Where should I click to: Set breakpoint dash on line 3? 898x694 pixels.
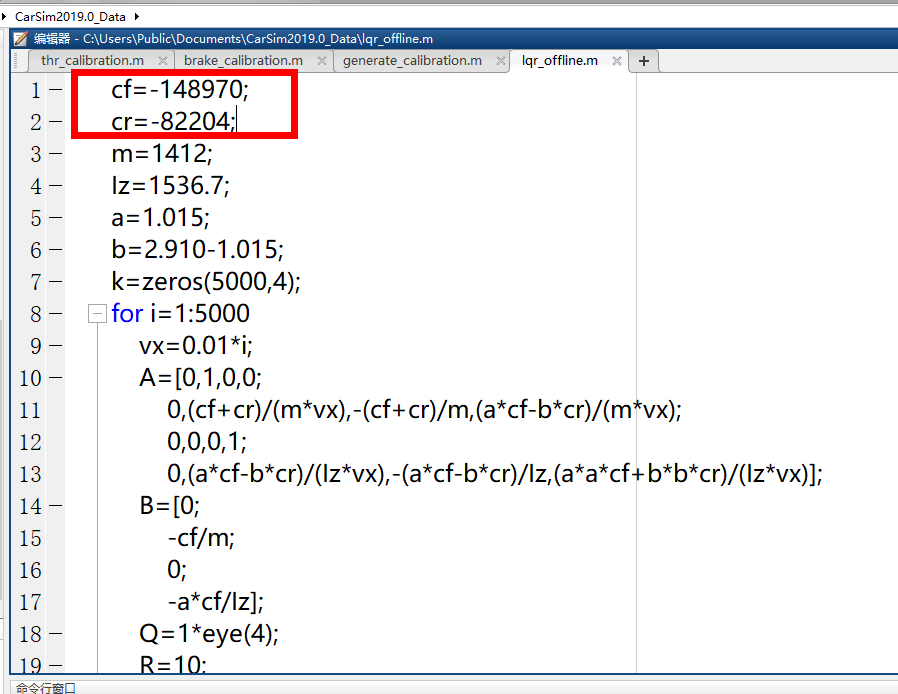[x=56, y=153]
